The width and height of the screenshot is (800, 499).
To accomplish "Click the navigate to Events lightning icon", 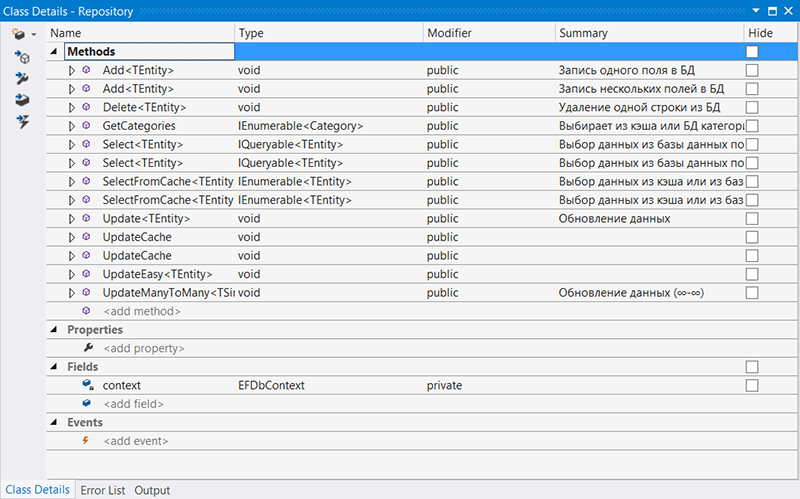I will click(x=22, y=121).
